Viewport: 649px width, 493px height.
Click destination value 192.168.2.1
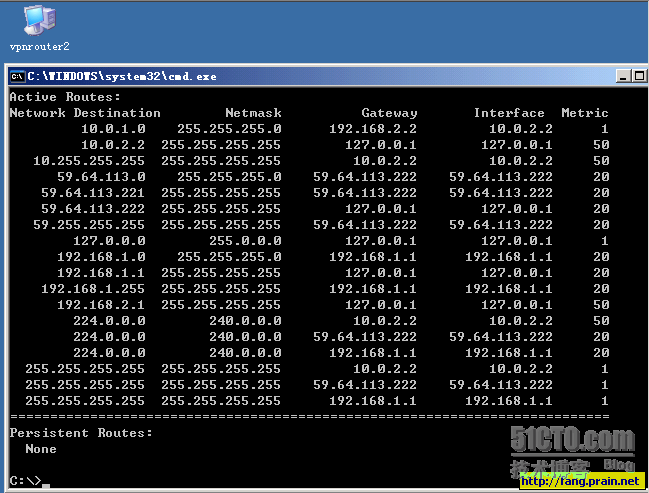tap(101, 305)
